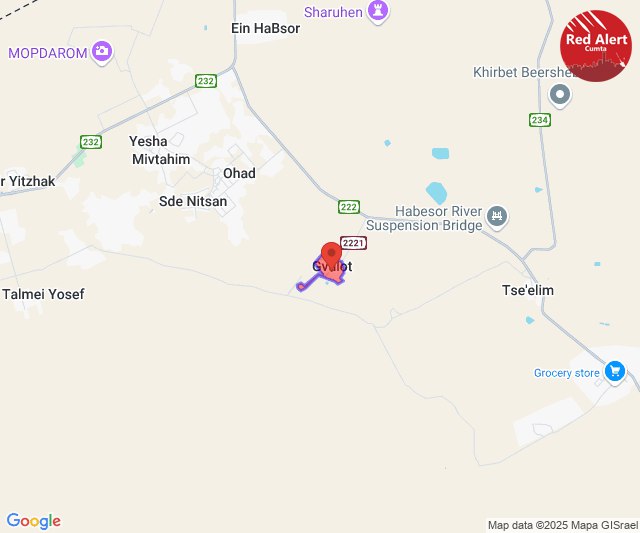Click the Habesor River Suspension Bridge icon
The width and height of the screenshot is (640, 533).
pyautogui.click(x=497, y=216)
